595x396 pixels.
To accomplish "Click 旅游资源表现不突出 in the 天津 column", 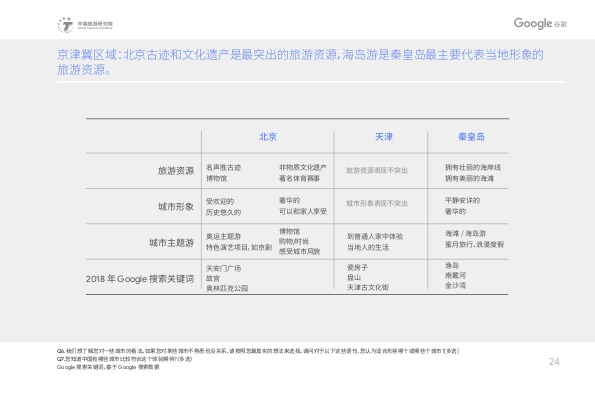I will (x=377, y=170).
